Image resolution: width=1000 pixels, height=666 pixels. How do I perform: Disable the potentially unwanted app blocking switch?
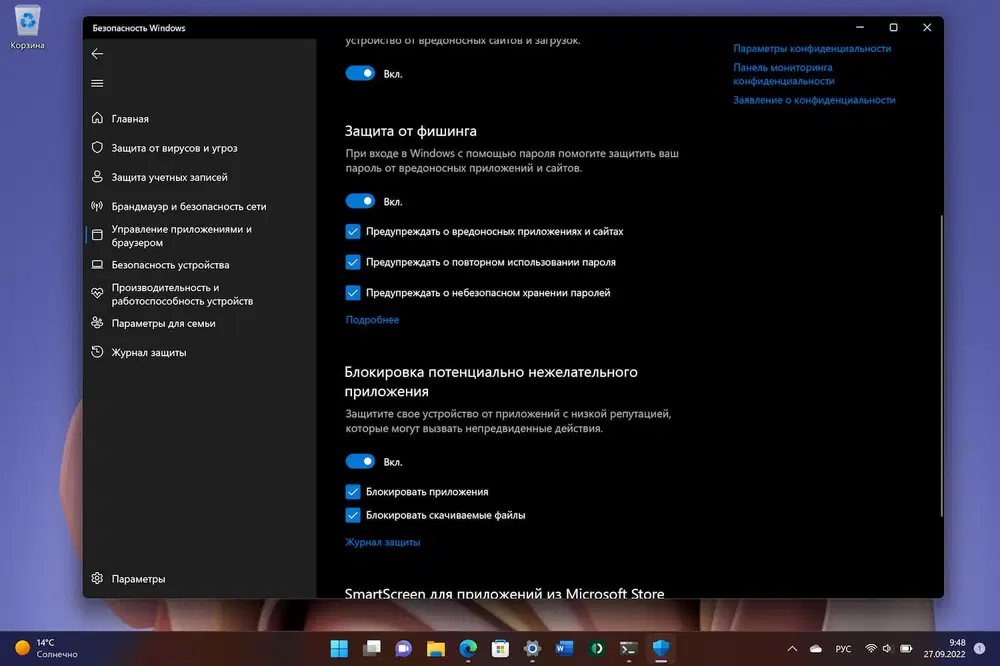[x=360, y=461]
